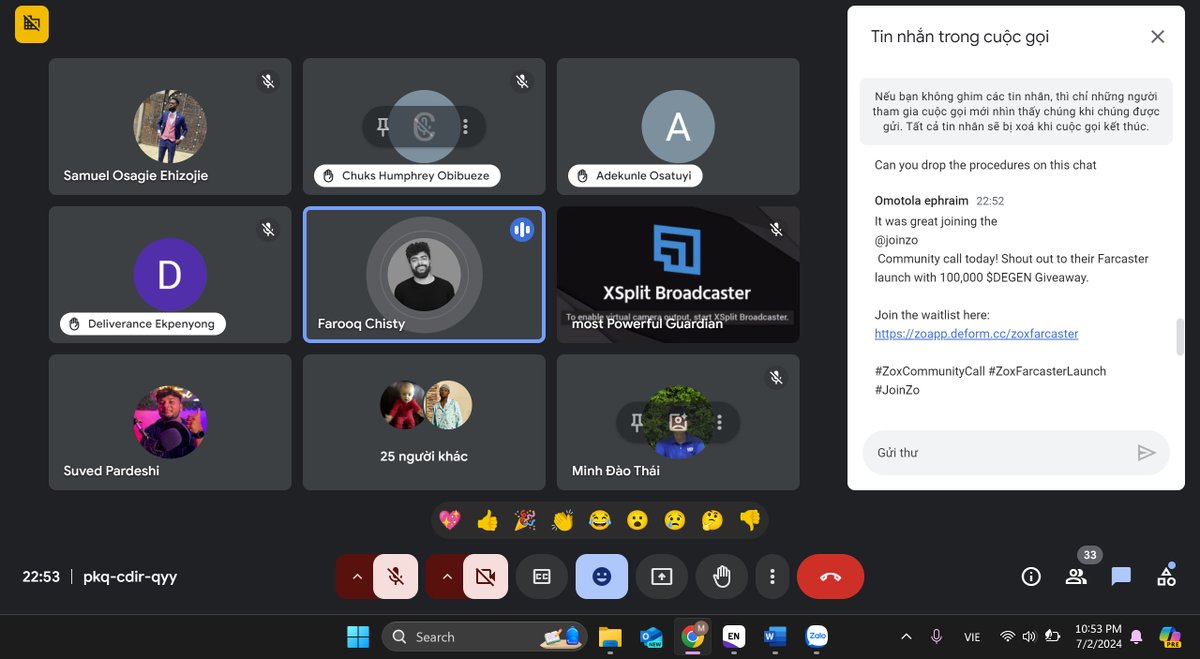Send the sad face reaction
Image resolution: width=1200 pixels, height=659 pixels.
pos(675,520)
